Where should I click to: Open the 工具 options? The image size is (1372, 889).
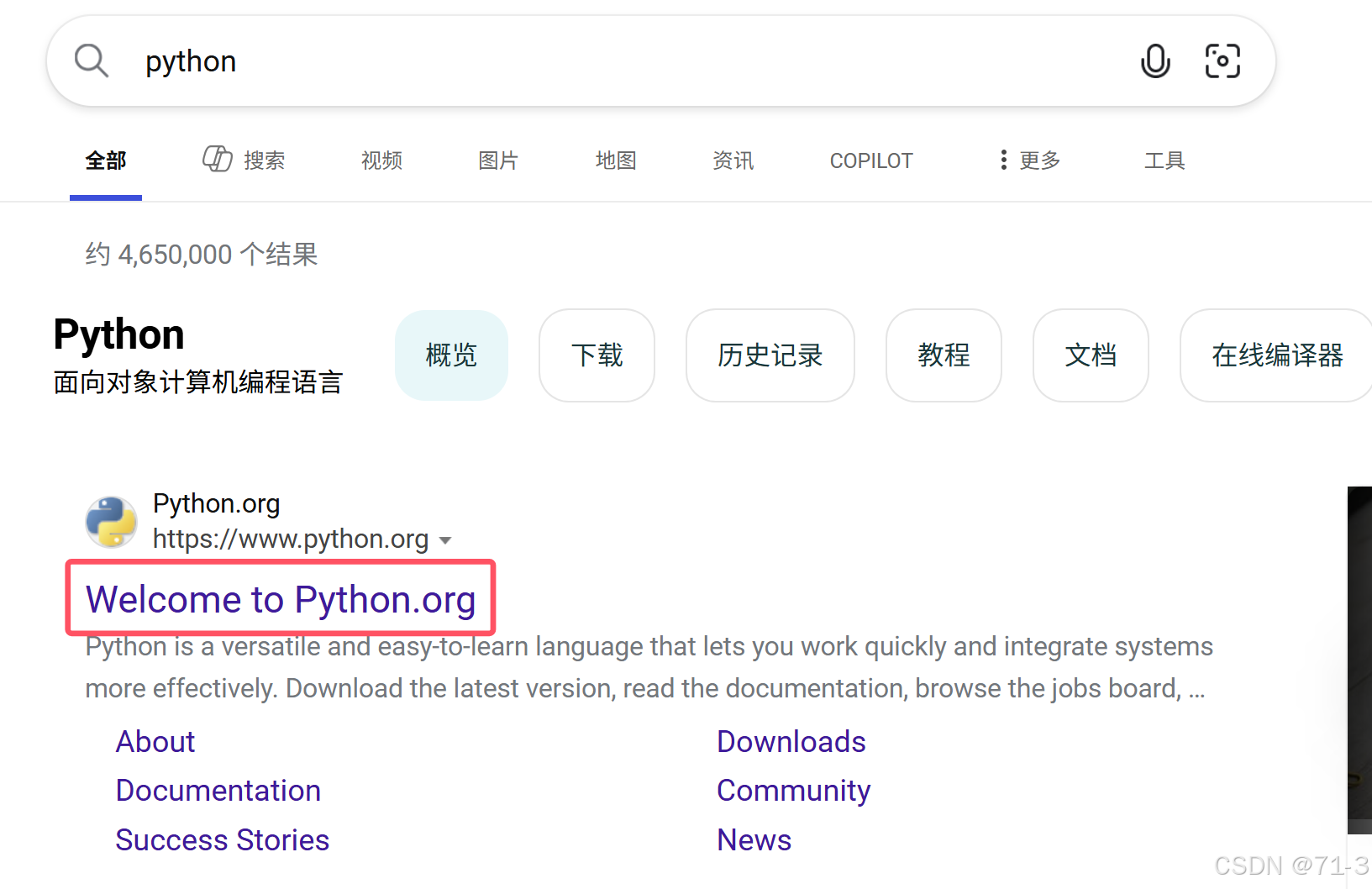1165,160
